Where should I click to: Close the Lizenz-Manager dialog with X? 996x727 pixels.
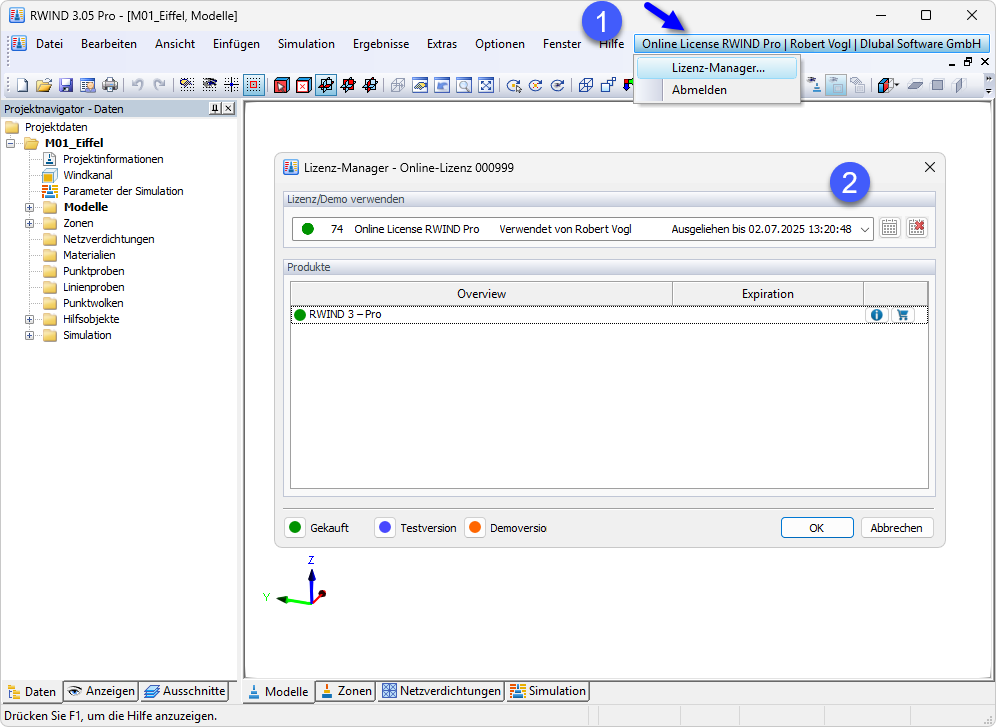click(930, 168)
